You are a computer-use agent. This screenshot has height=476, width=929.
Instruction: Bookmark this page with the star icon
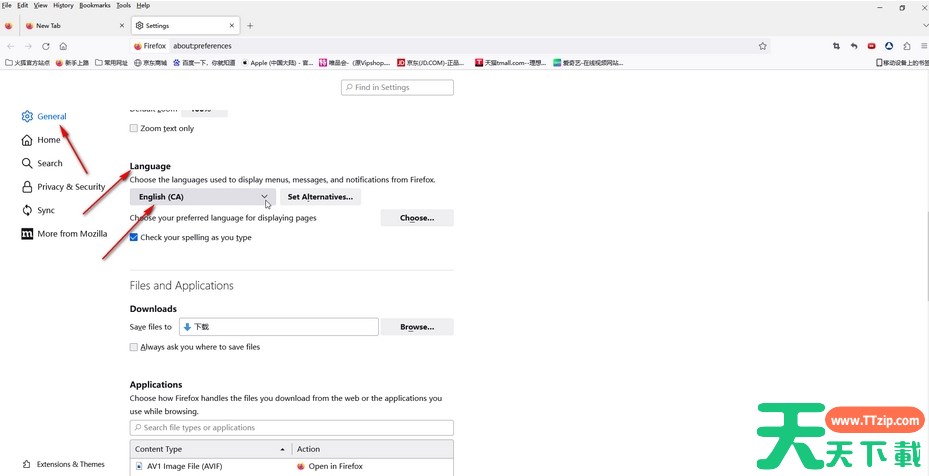coord(763,46)
